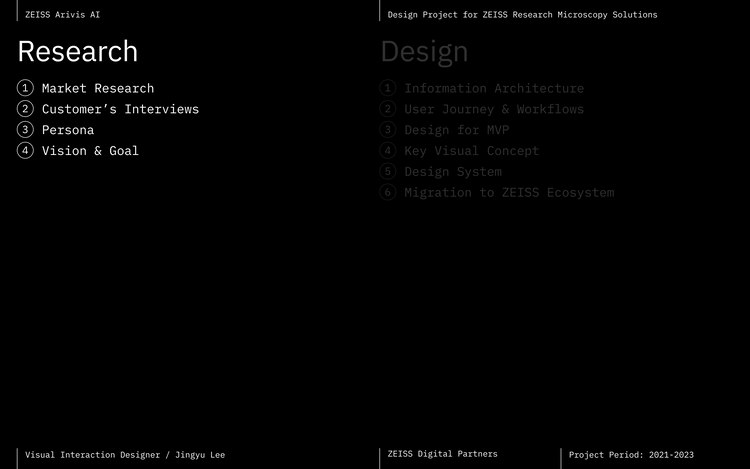This screenshot has width=750, height=469.
Task: Click the Visual Interaction Designer / Jingyu Lee footer
Action: click(125, 455)
